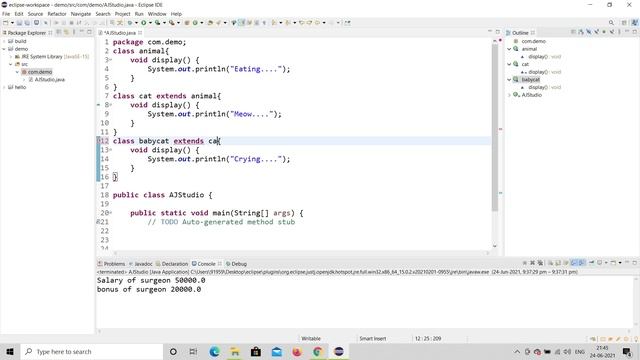This screenshot has height=360, width=640.
Task: Click the Search magnifier icon top right
Action: click(x=611, y=23)
